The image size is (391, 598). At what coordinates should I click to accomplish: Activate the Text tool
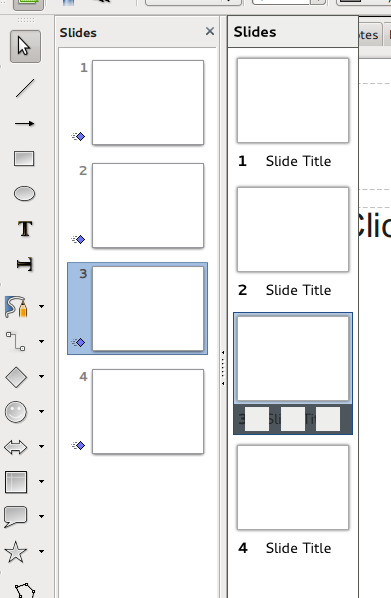(x=25, y=229)
